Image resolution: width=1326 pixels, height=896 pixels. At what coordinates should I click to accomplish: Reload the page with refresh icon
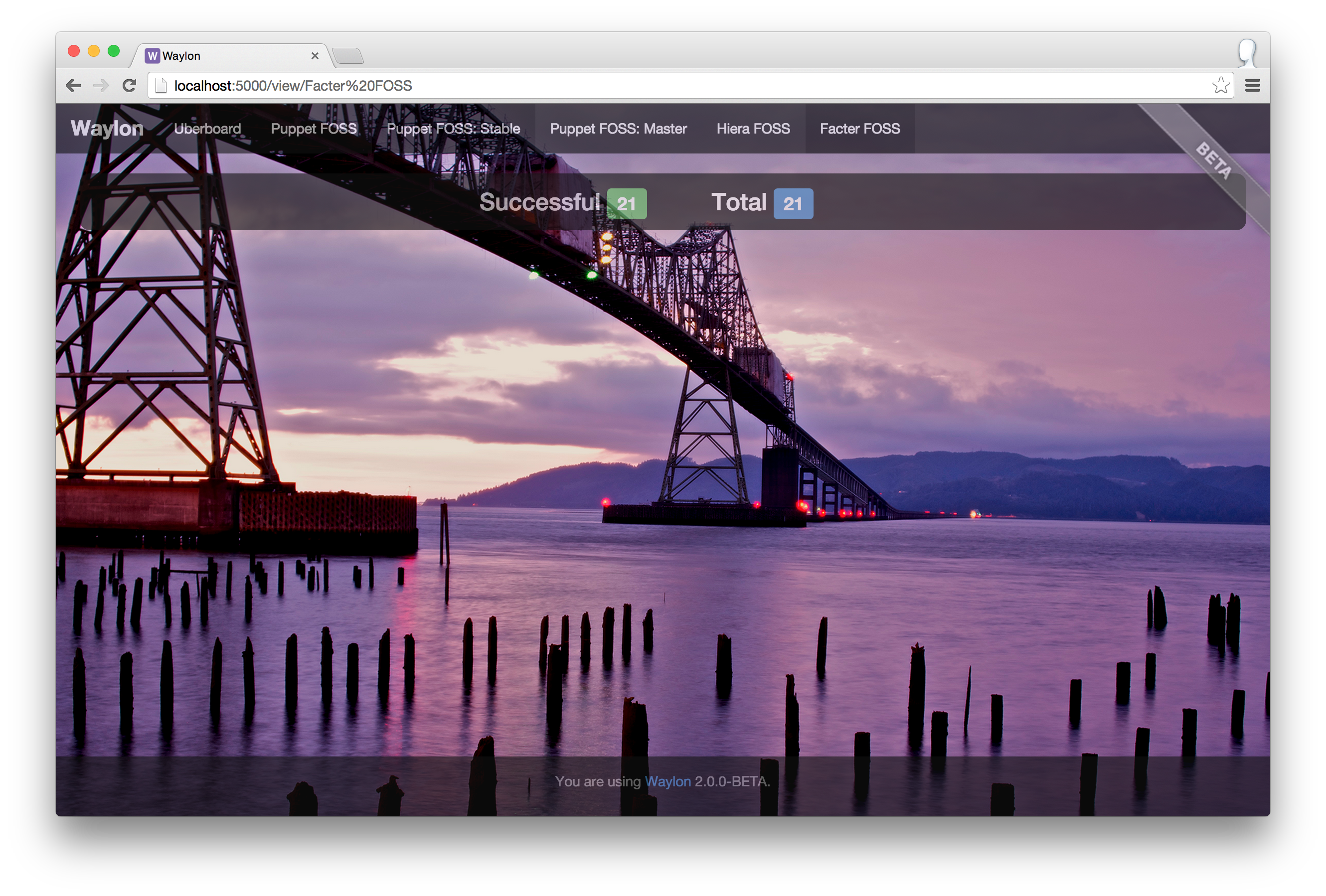130,86
